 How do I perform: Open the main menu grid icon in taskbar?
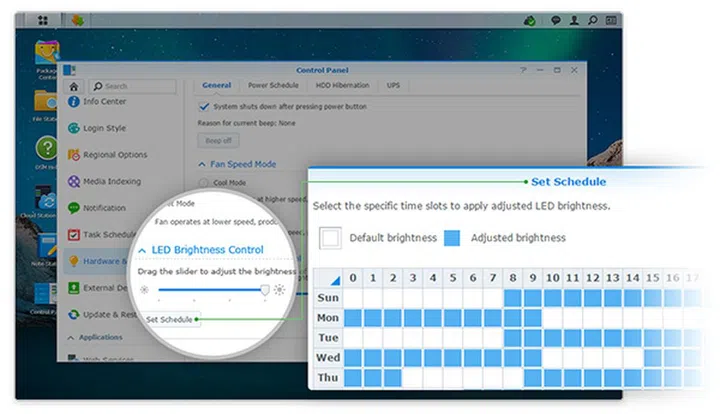(43, 20)
